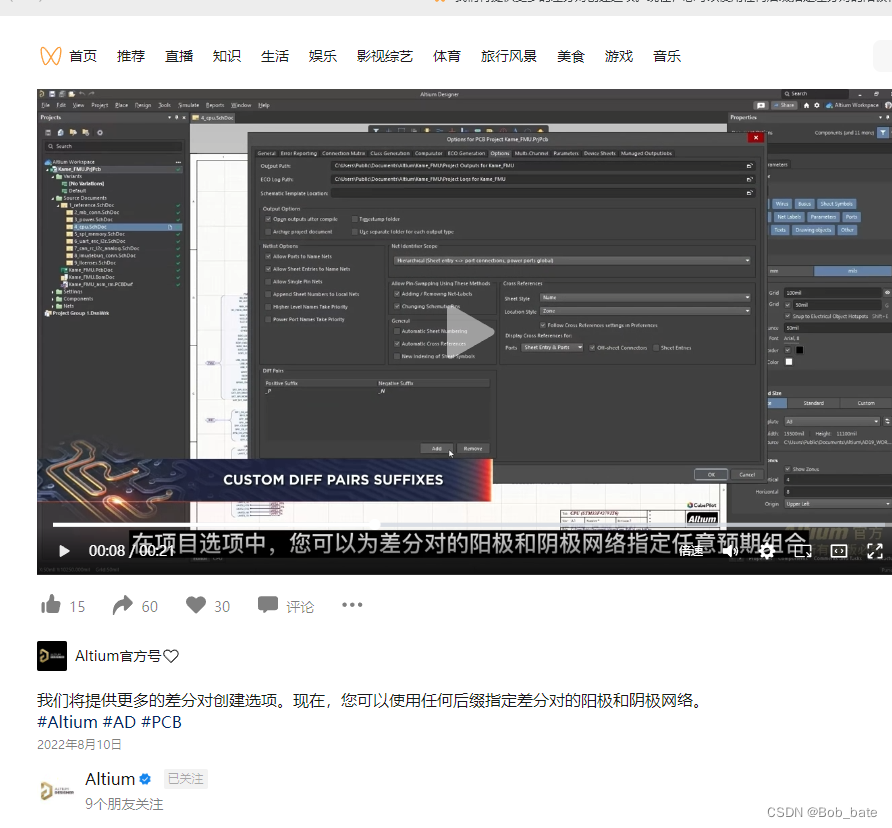Select the ECO Generation dialog tab
Viewport: 892px width, 828px height.
tap(466, 153)
